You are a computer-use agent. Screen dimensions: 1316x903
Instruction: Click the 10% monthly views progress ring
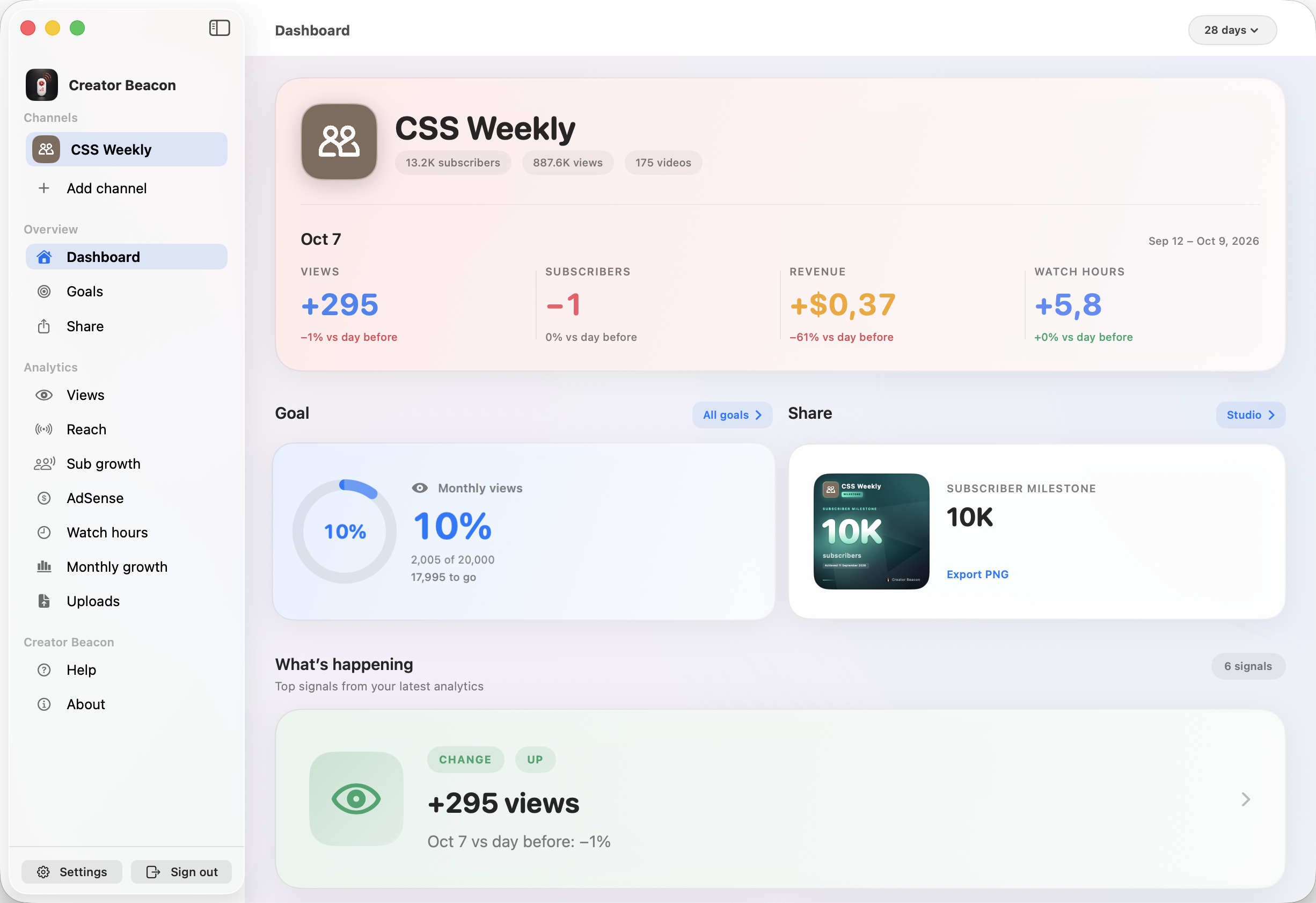(x=344, y=531)
